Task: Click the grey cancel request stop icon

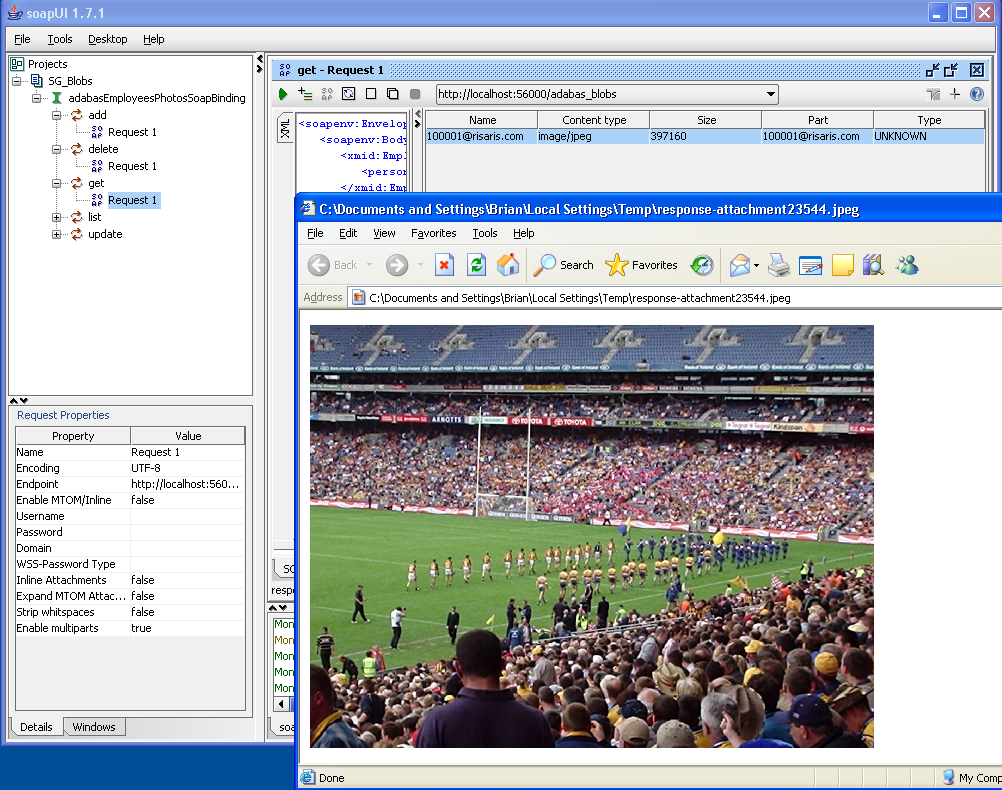Action: pos(415,94)
